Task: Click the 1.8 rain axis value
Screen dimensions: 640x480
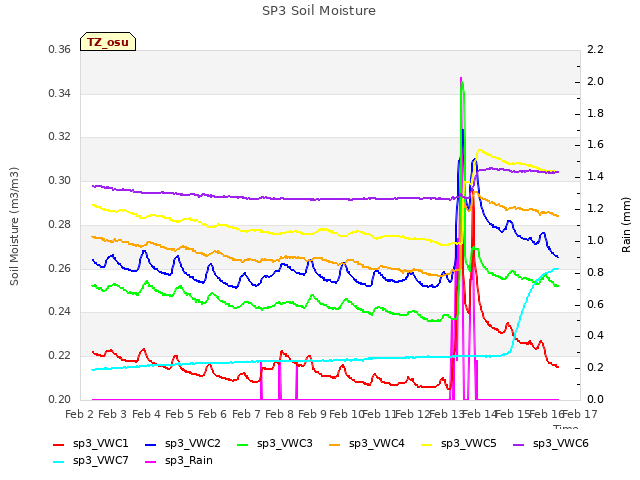Action: tap(595, 113)
